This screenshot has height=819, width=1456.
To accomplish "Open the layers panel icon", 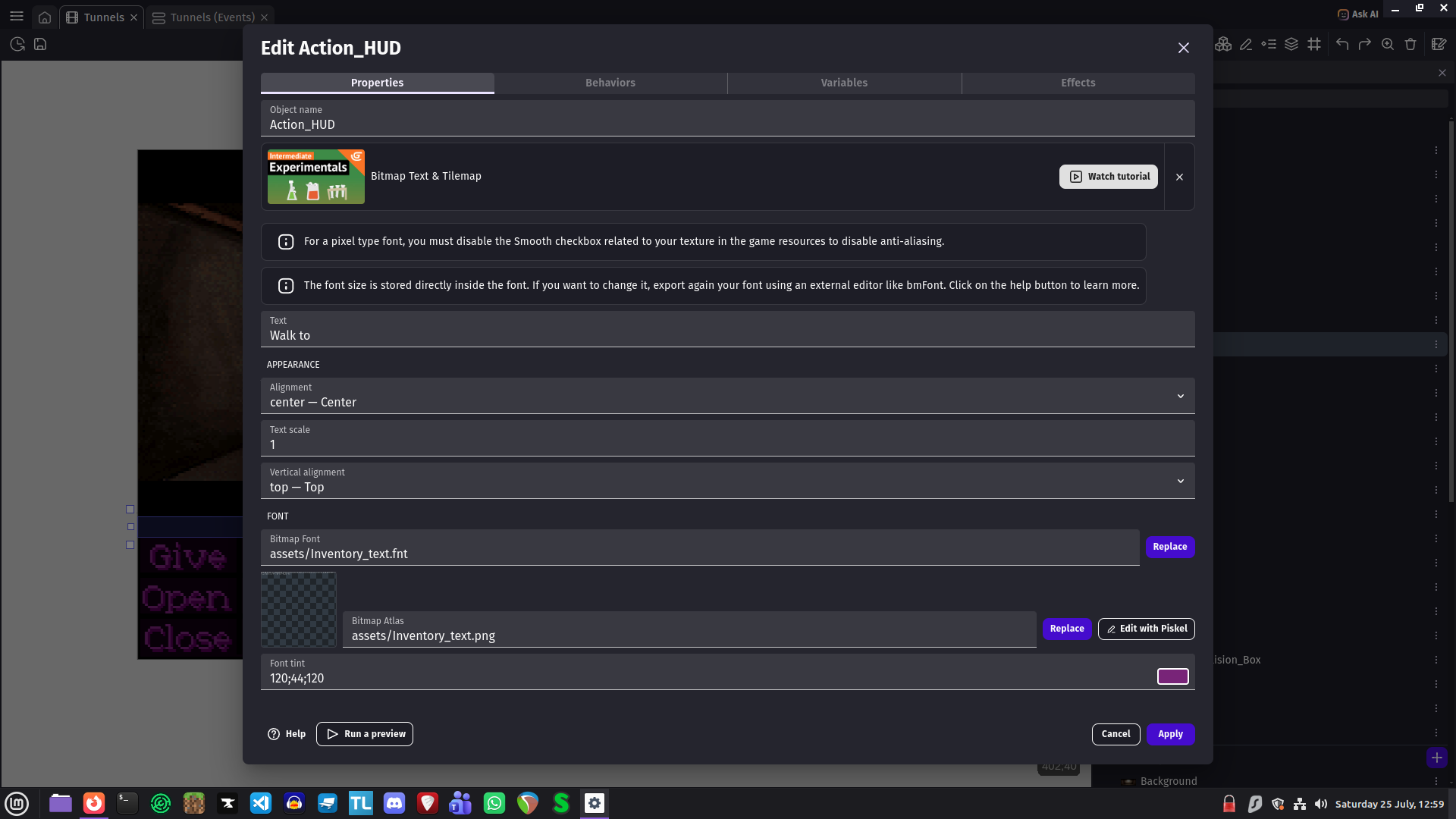I will coord(1291,45).
